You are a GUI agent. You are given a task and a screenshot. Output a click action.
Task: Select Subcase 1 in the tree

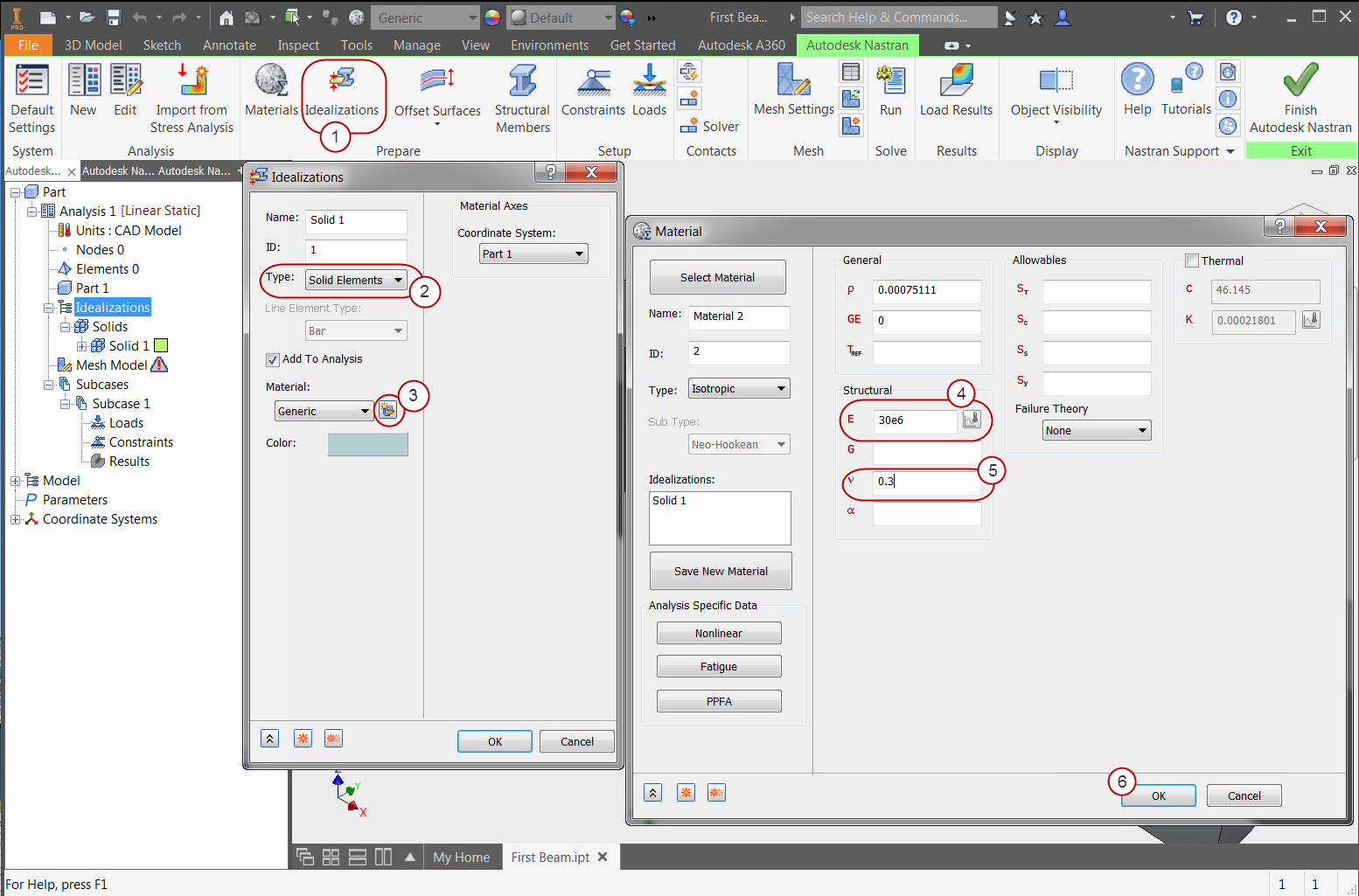tap(121, 404)
